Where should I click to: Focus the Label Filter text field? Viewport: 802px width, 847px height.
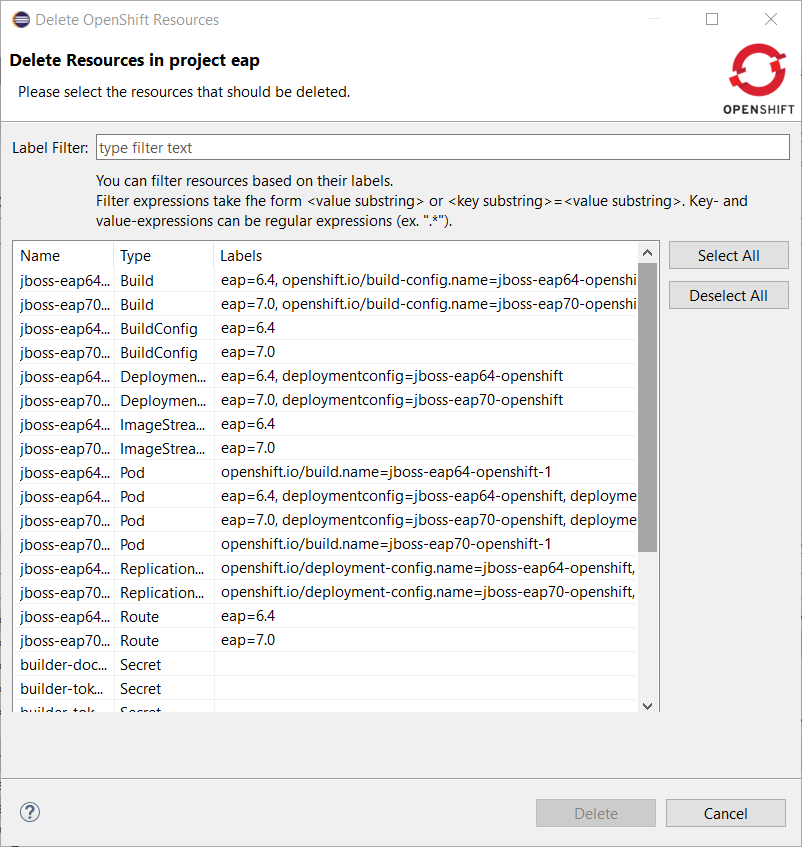(442, 148)
